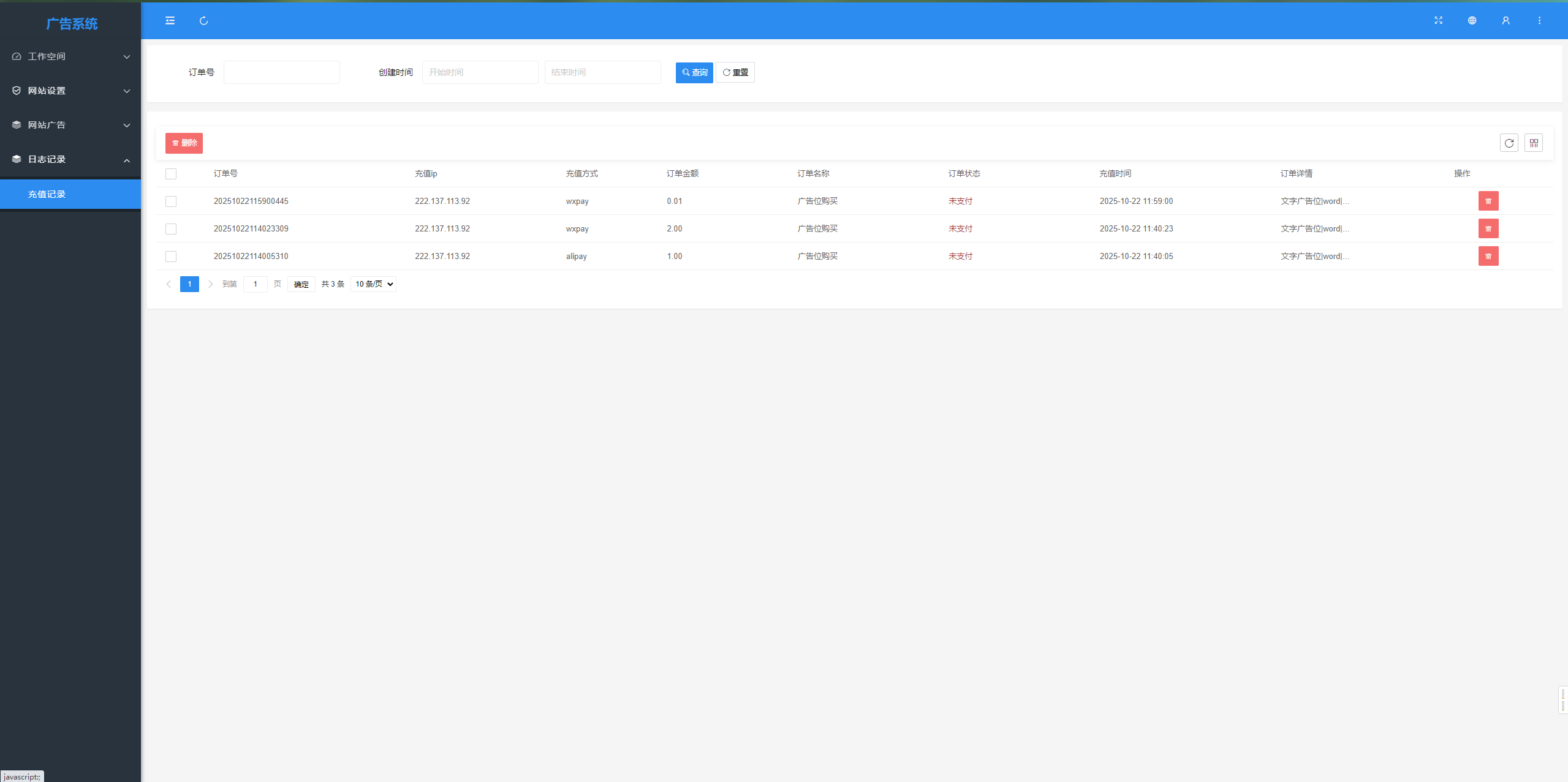Image resolution: width=1568 pixels, height=782 pixels.
Task: Select checkbox for order 2025102114005310
Action: [171, 257]
